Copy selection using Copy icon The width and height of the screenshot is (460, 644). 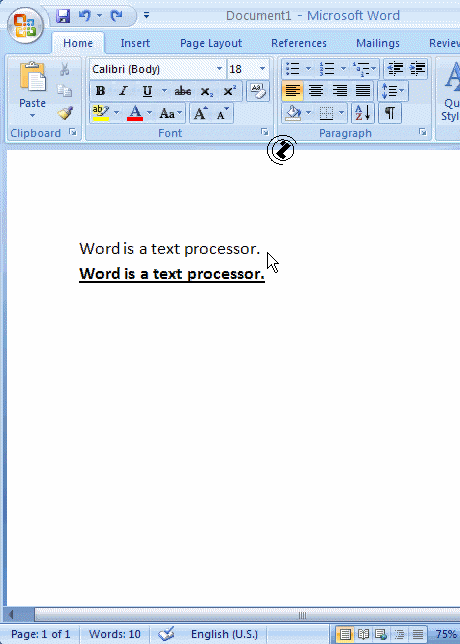click(64, 91)
